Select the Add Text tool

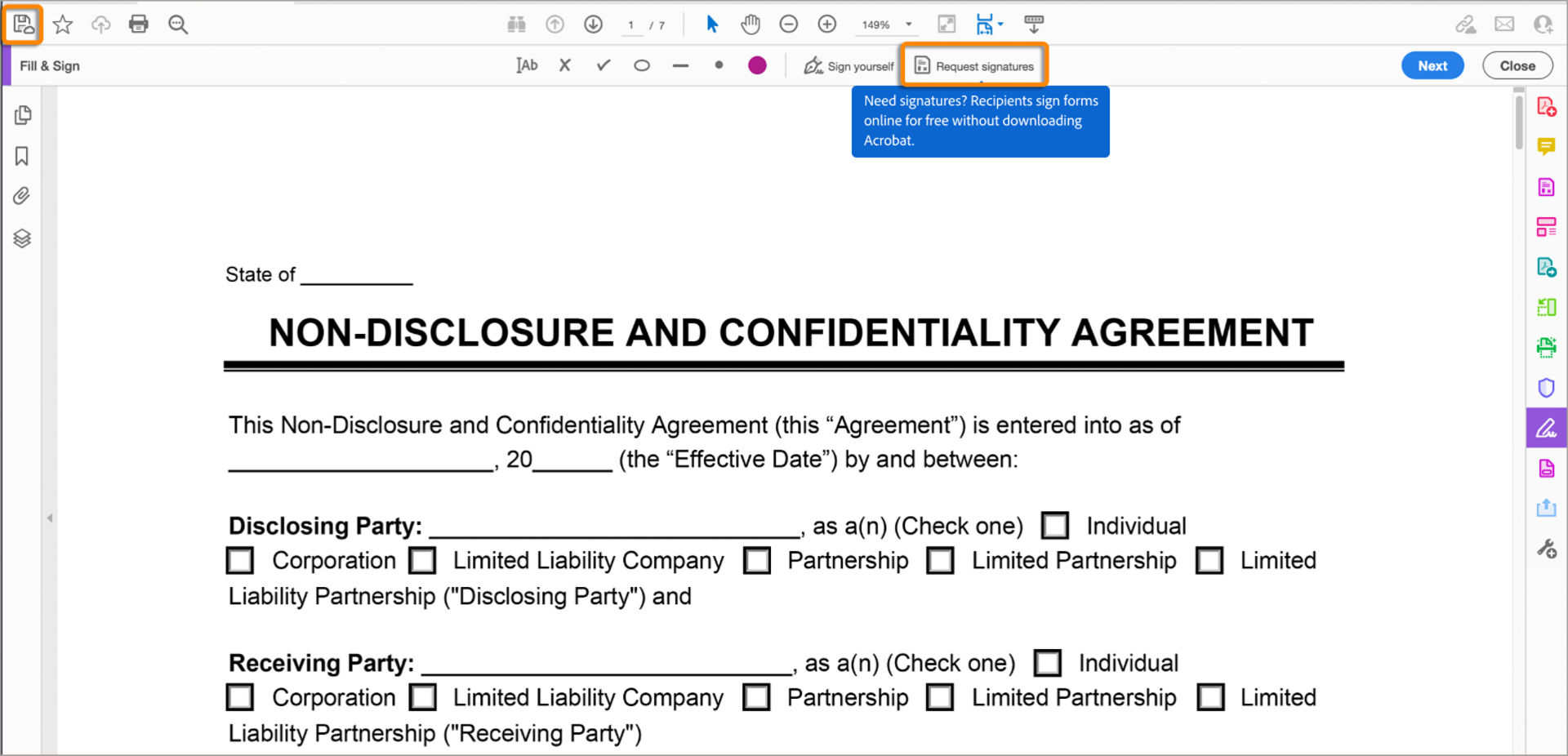[527, 65]
